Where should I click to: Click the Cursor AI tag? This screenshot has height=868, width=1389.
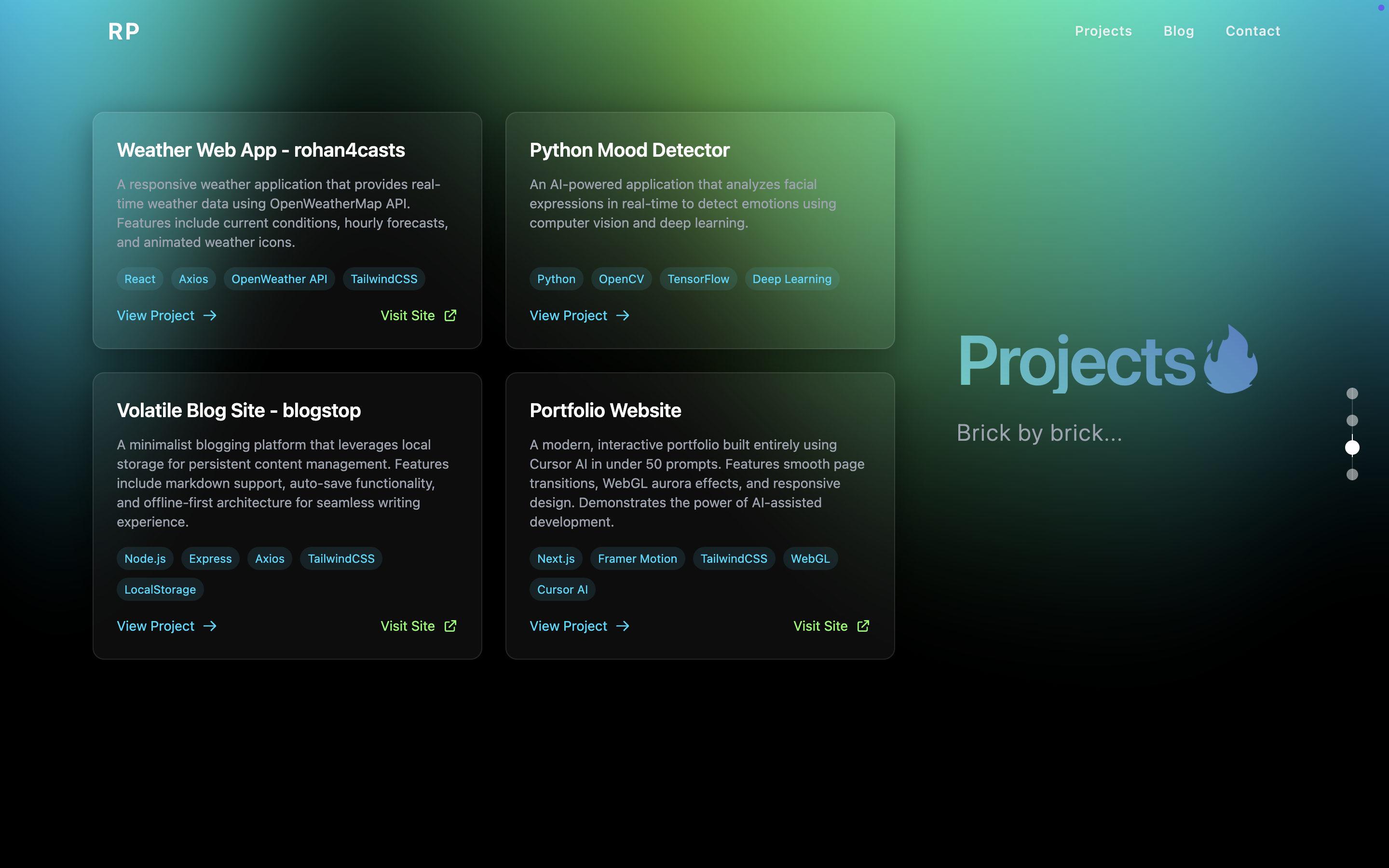coord(562,590)
